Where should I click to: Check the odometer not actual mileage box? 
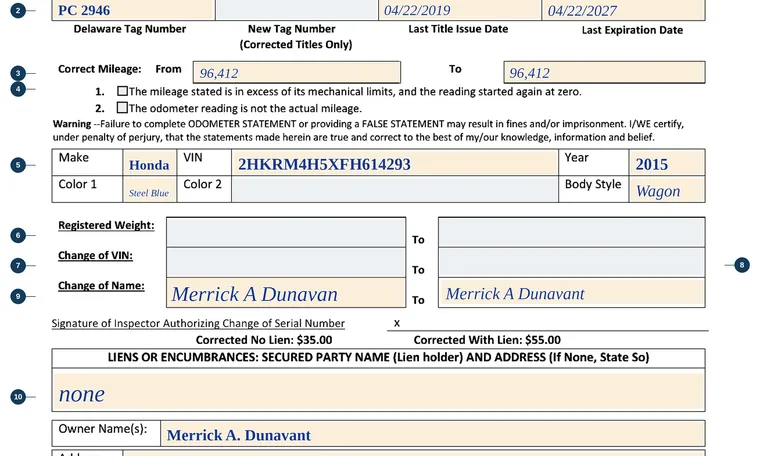tap(122, 108)
